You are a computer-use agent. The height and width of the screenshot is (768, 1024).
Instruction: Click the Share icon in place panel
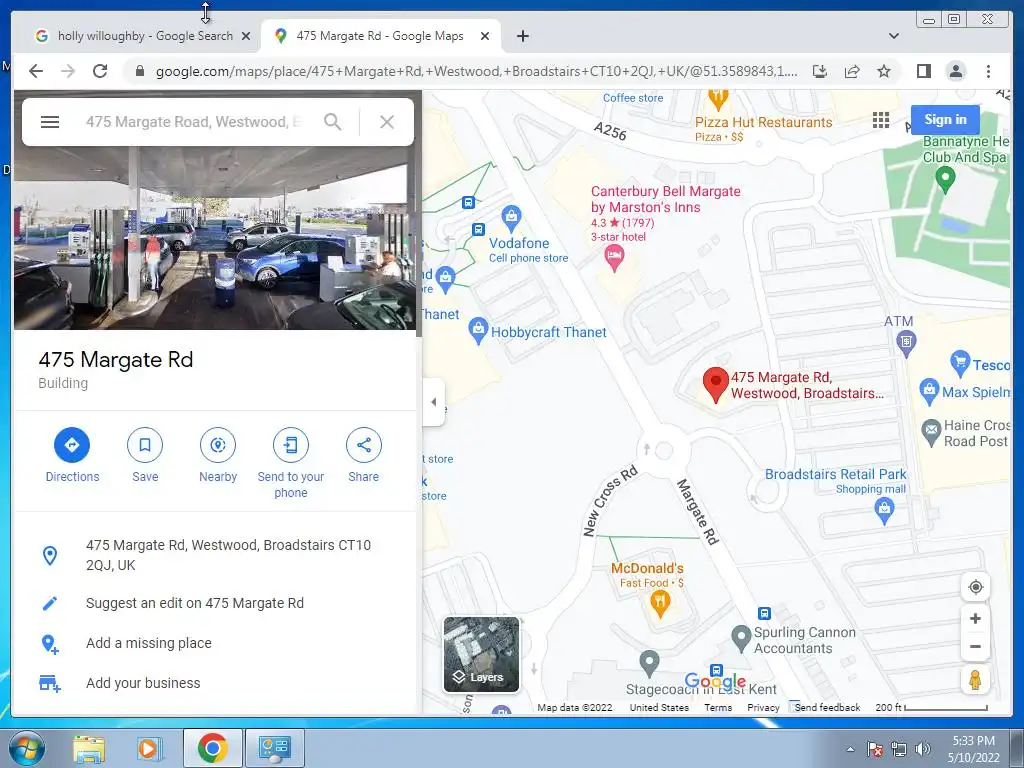coord(364,445)
